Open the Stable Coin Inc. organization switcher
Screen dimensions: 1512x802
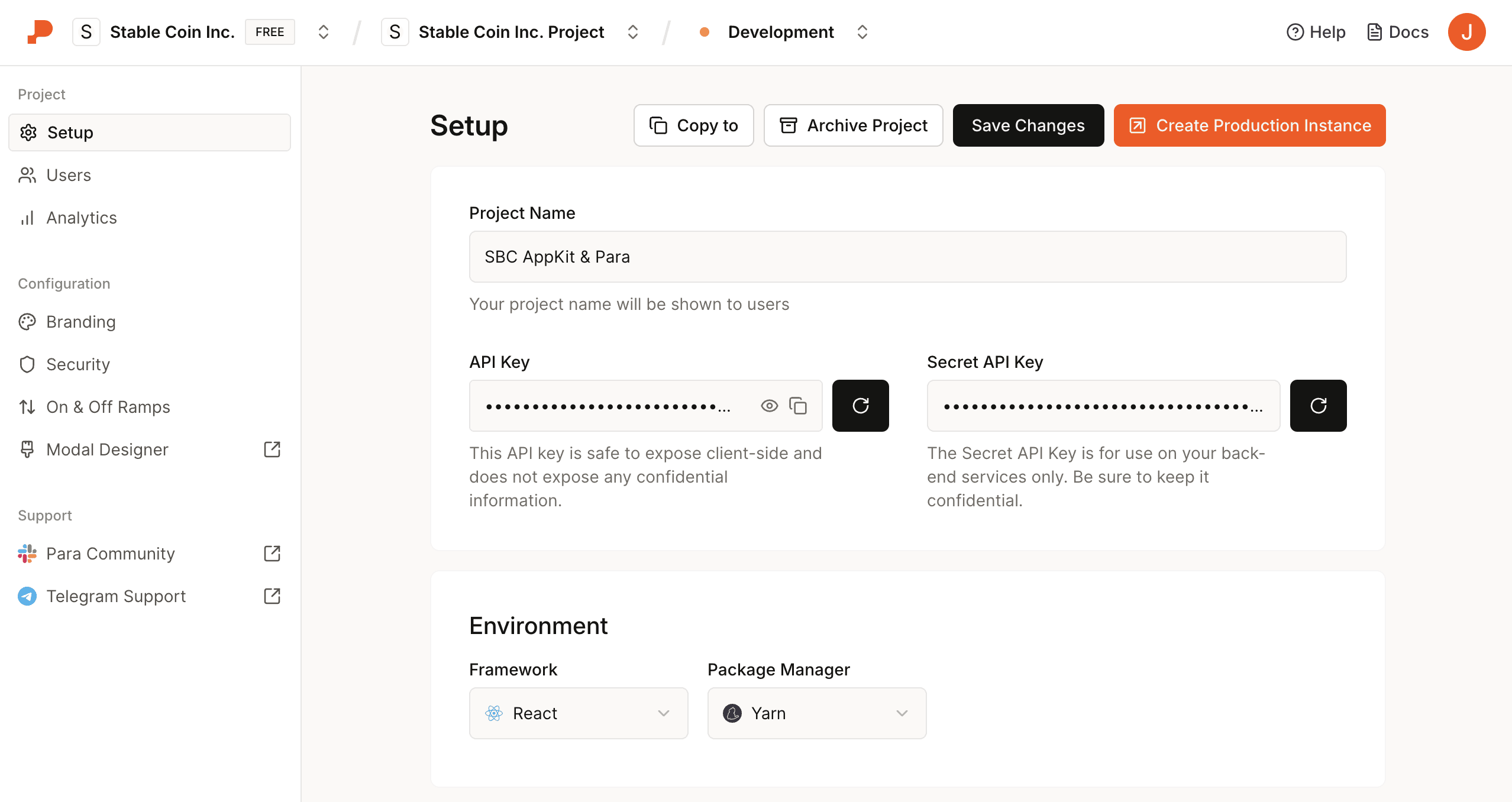pos(323,32)
